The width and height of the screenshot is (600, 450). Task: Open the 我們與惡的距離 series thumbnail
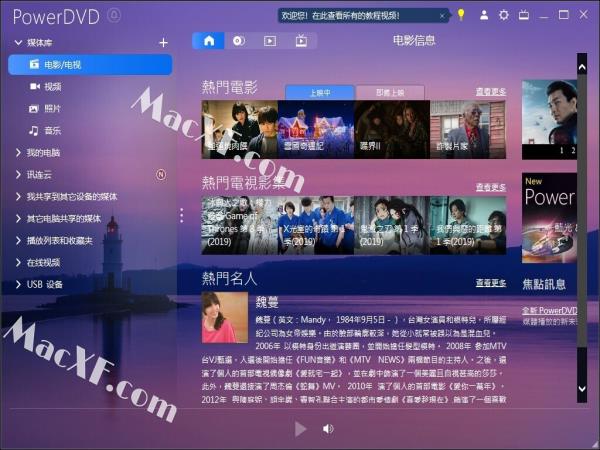point(468,225)
